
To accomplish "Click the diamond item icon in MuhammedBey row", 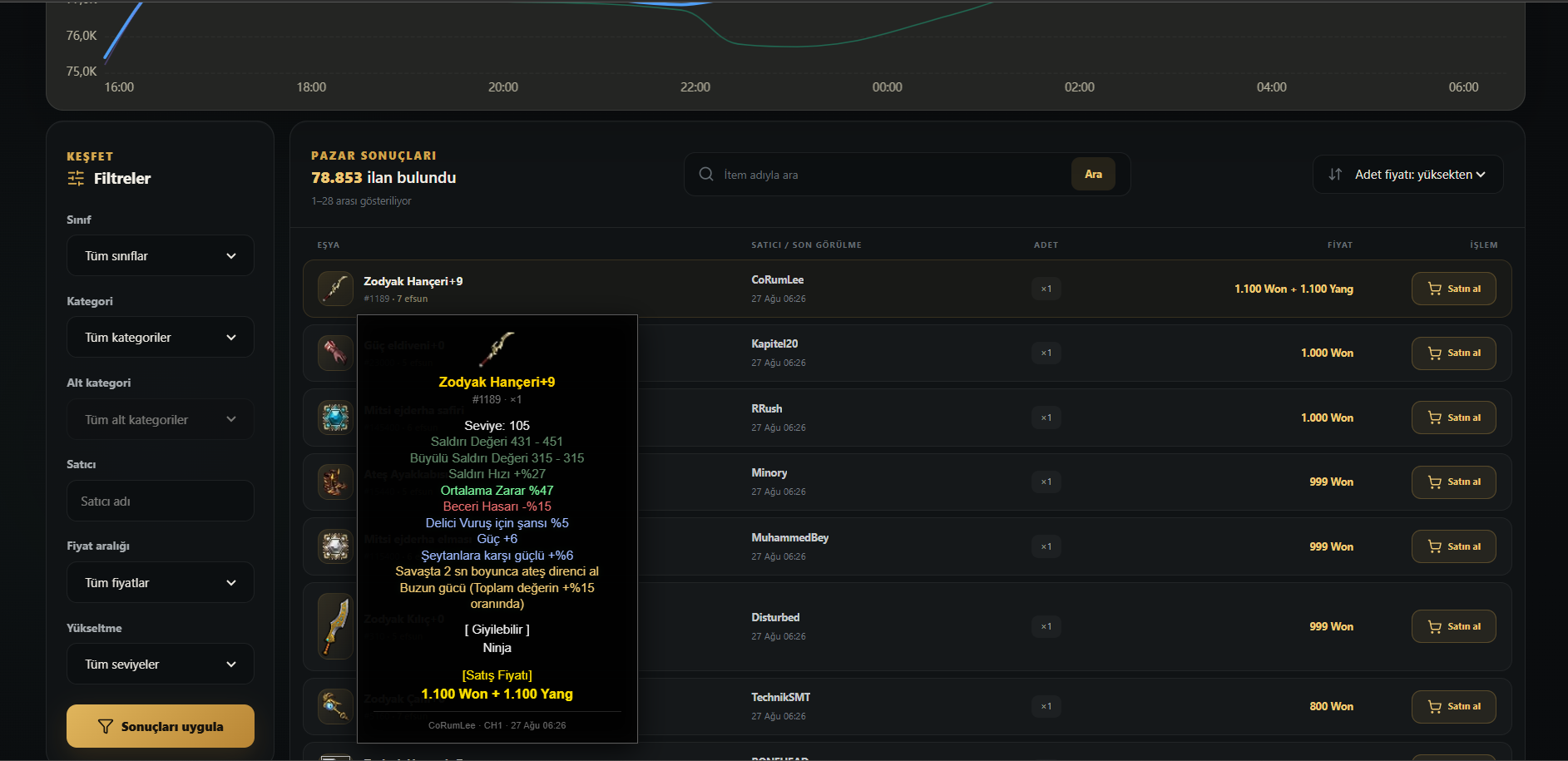I will pos(335,546).
